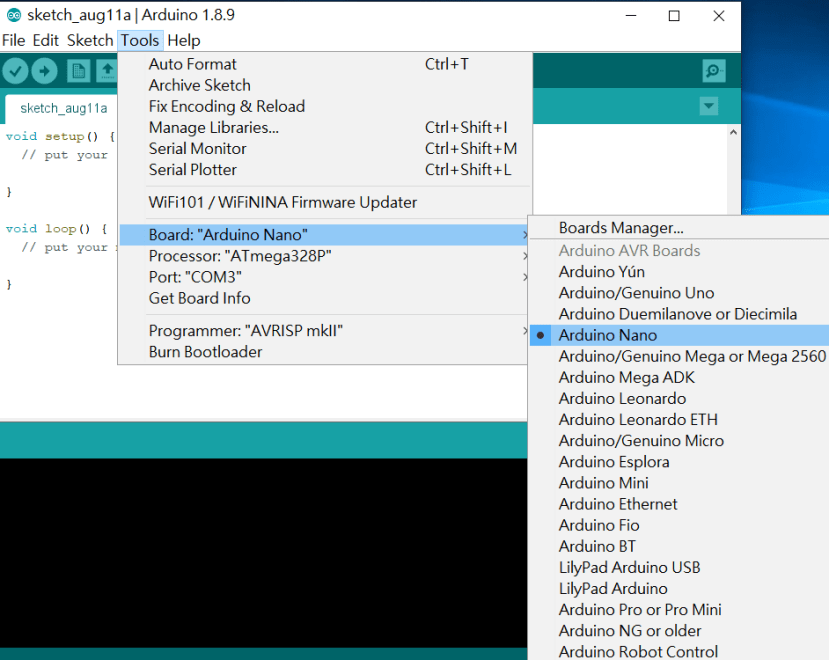Viewport: 829px width, 660px height.
Task: Click the Open sketch up-arrow icon
Action: [x=107, y=71]
